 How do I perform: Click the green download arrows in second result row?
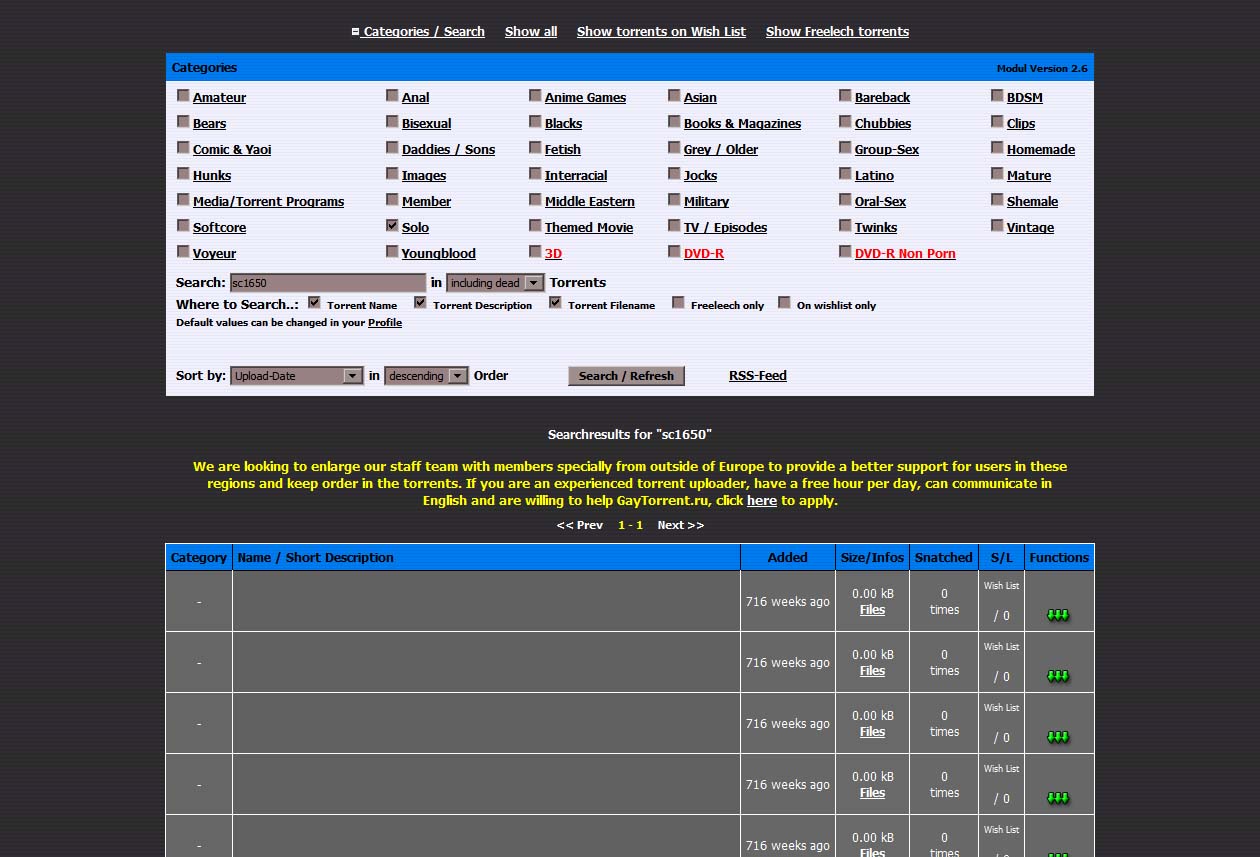tap(1058, 676)
